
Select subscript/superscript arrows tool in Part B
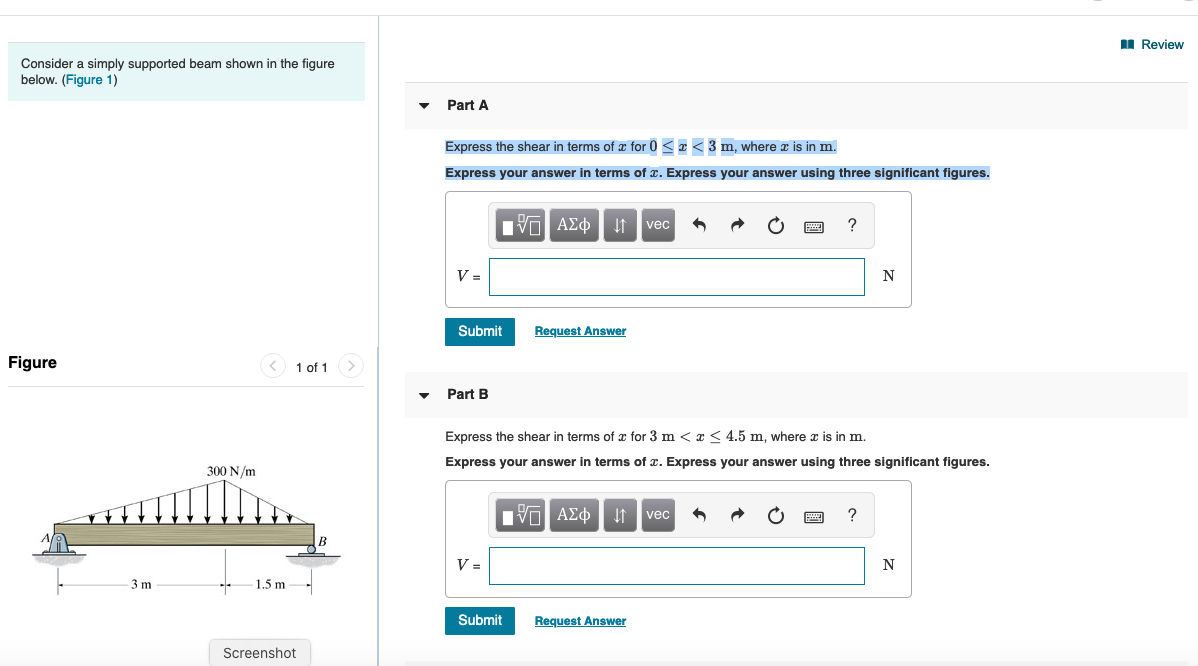(x=620, y=515)
